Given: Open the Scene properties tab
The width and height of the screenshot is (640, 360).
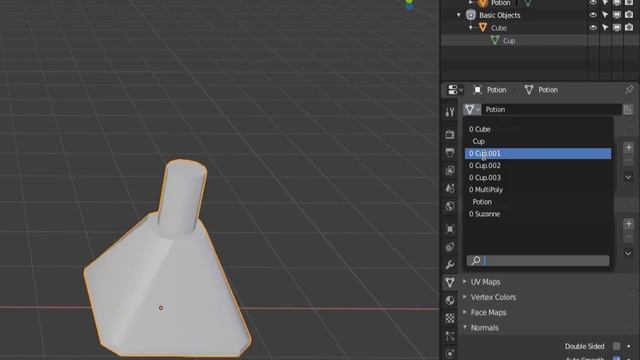Looking at the screenshot, I should click(x=450, y=188).
